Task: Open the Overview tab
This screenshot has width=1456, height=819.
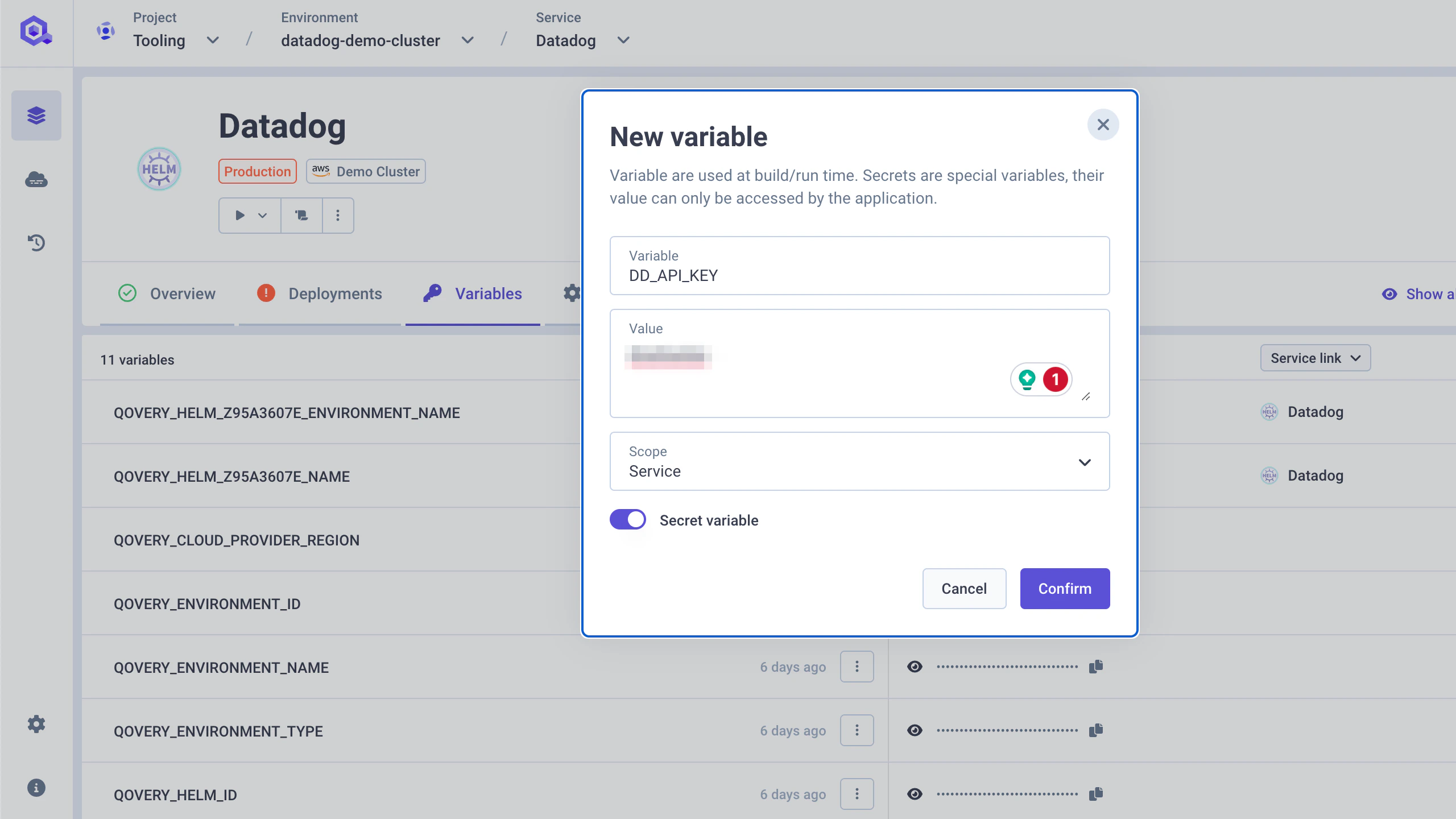Action: [x=182, y=293]
